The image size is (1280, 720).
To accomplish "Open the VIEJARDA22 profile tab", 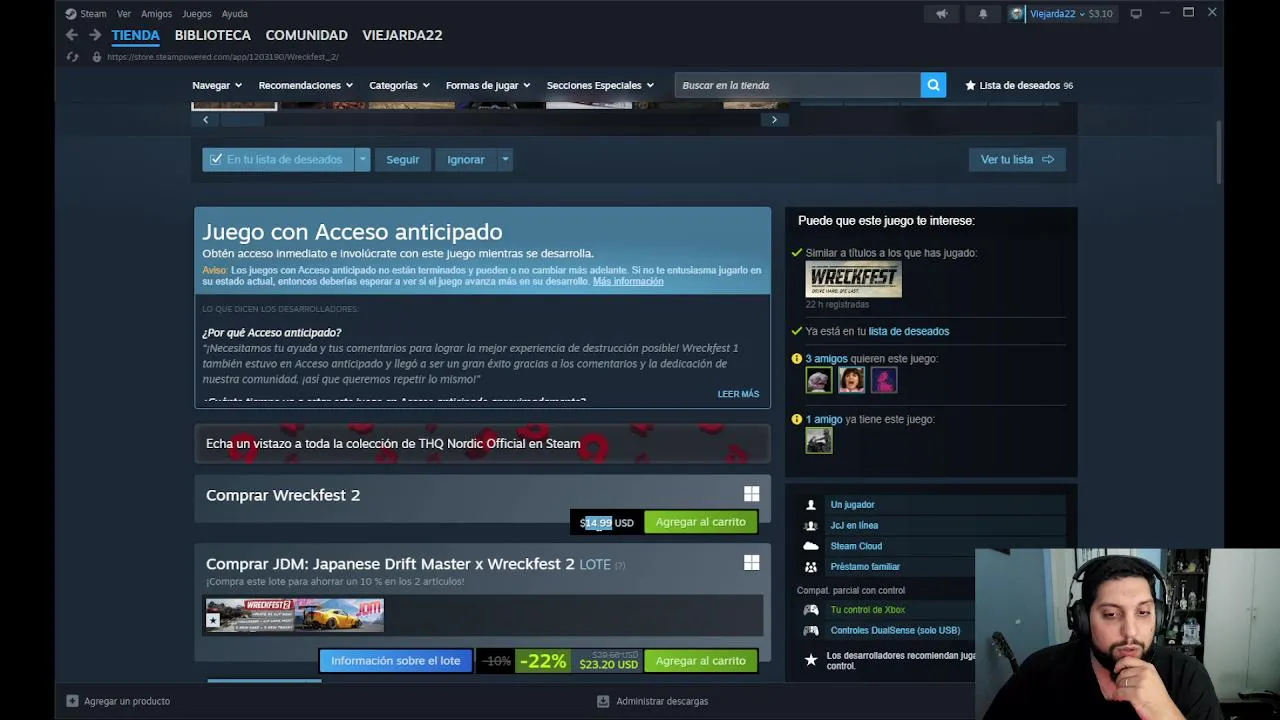I will [x=402, y=35].
